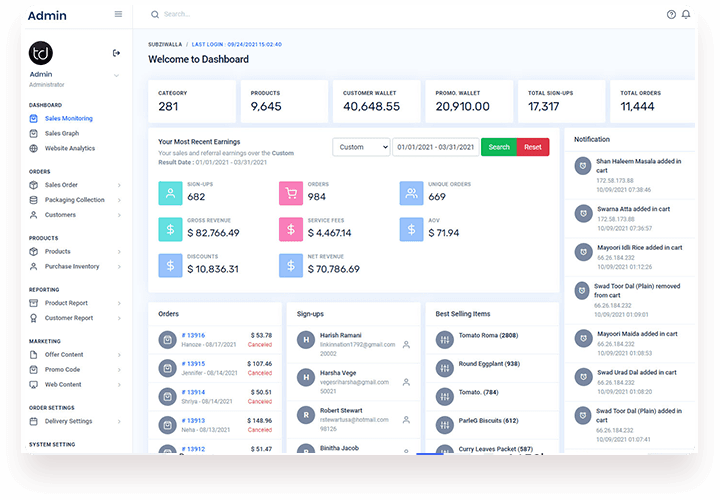The height and width of the screenshot is (500, 720).
Task: Click the td profile avatar
Action: 41,53
